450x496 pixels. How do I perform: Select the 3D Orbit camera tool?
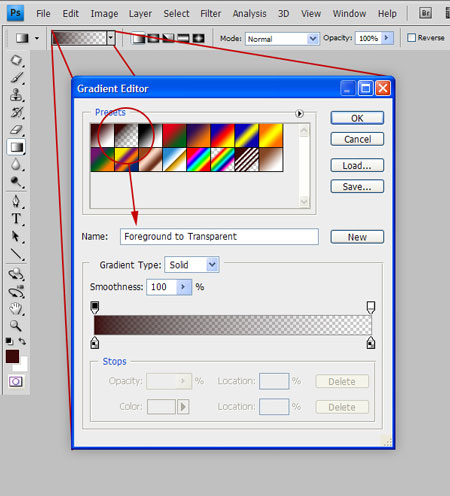(x=16, y=292)
